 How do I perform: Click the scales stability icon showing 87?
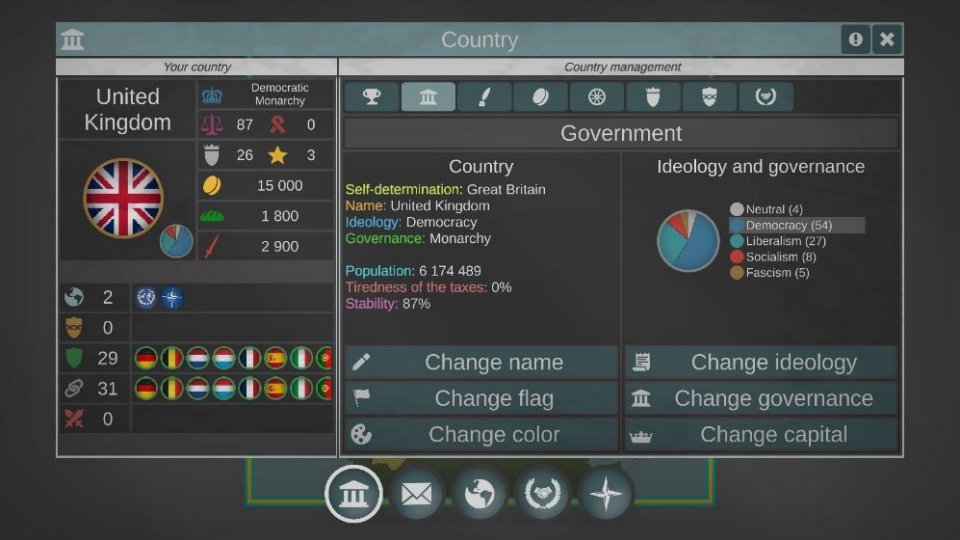pyautogui.click(x=212, y=125)
